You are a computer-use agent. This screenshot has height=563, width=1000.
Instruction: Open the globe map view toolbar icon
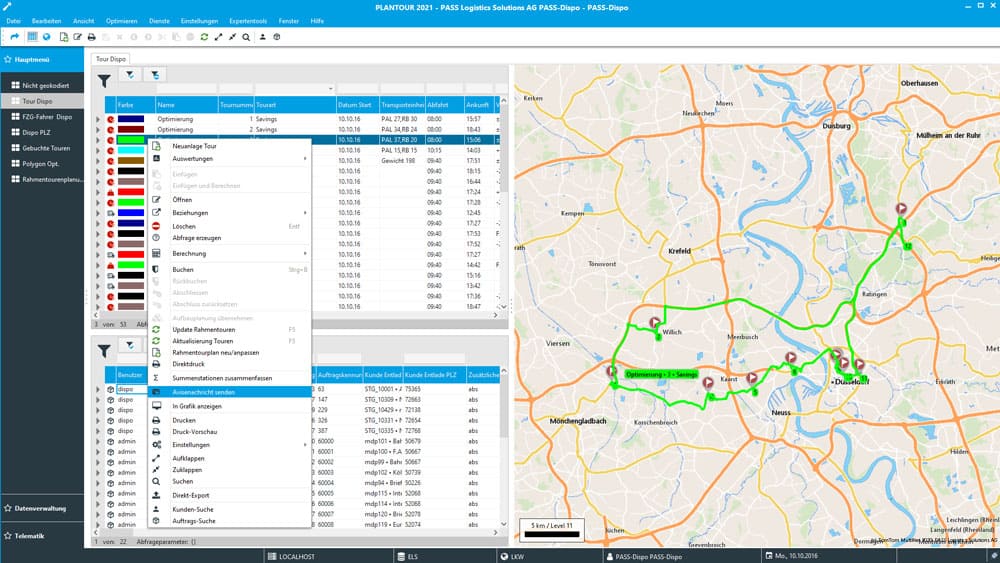[x=47, y=37]
